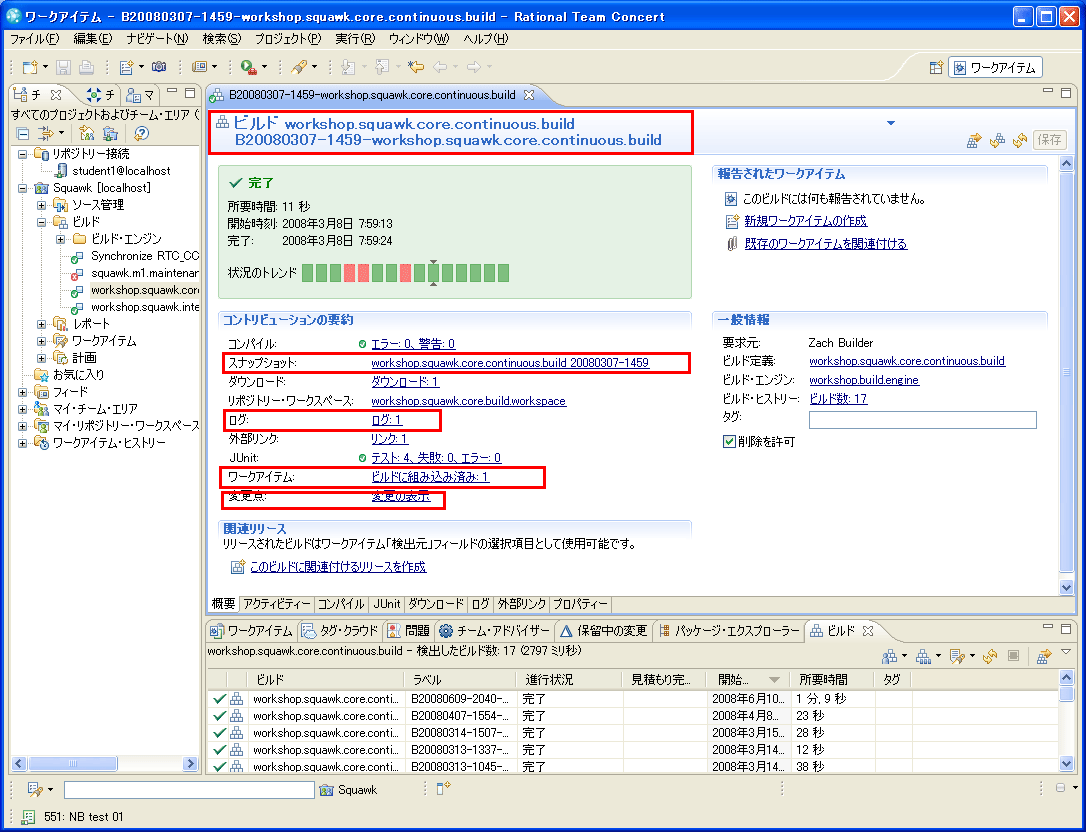
Task: Click the workshop.build.engine link
Action: 864,380
